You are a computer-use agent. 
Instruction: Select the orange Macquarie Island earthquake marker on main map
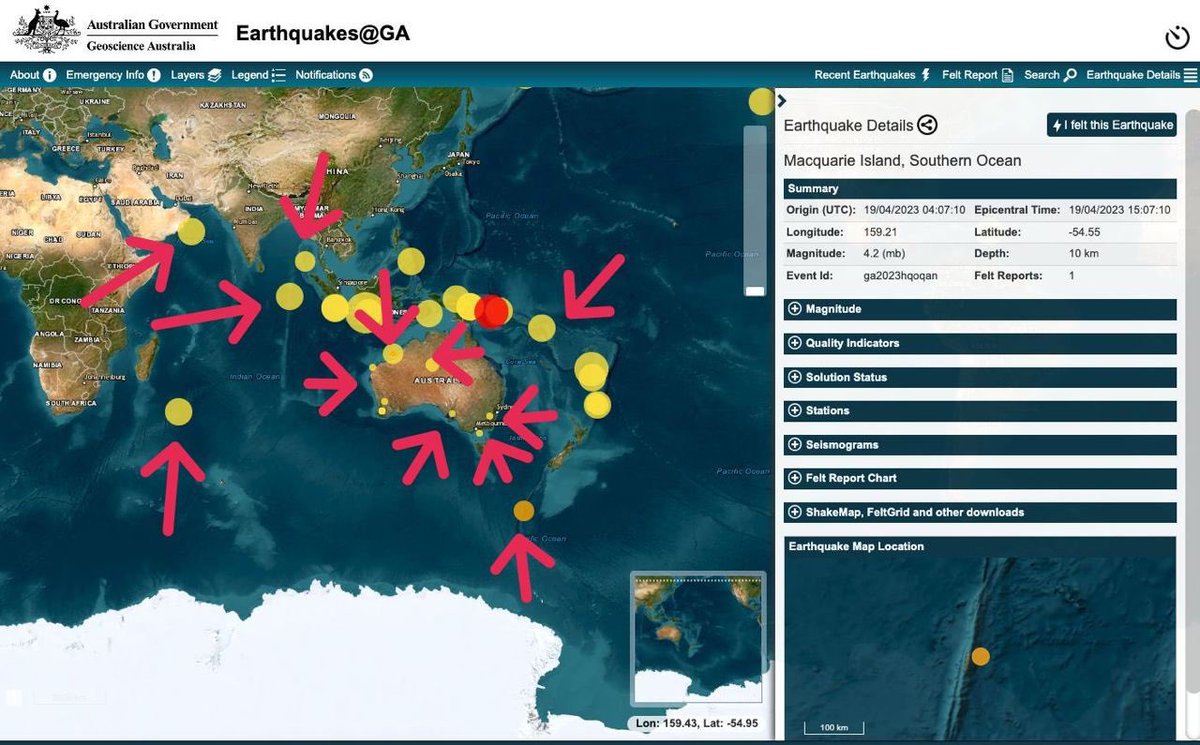click(524, 511)
